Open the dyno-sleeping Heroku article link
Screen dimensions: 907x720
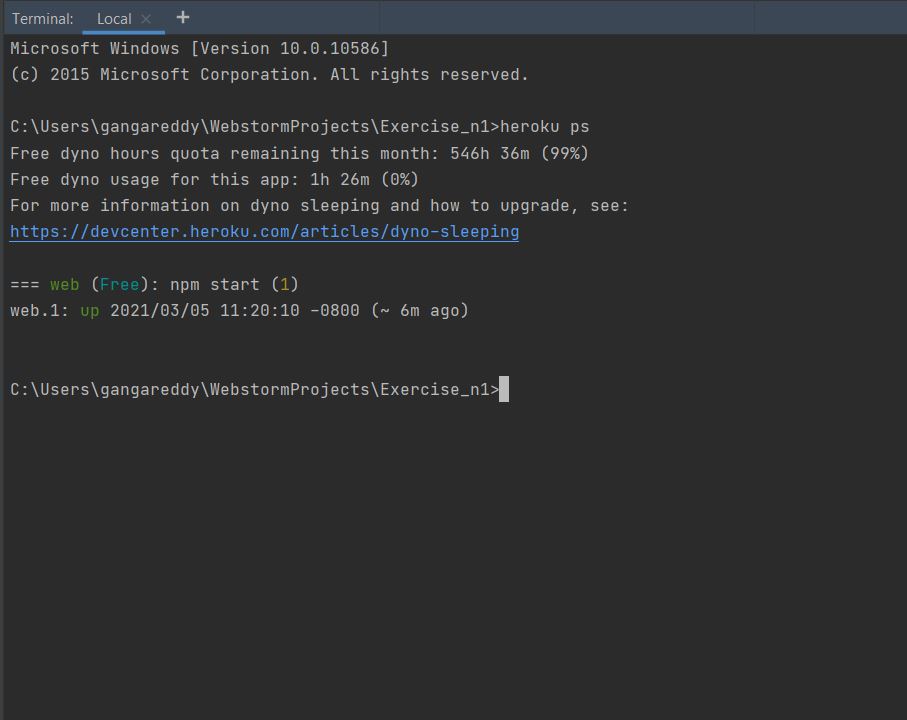click(x=264, y=231)
